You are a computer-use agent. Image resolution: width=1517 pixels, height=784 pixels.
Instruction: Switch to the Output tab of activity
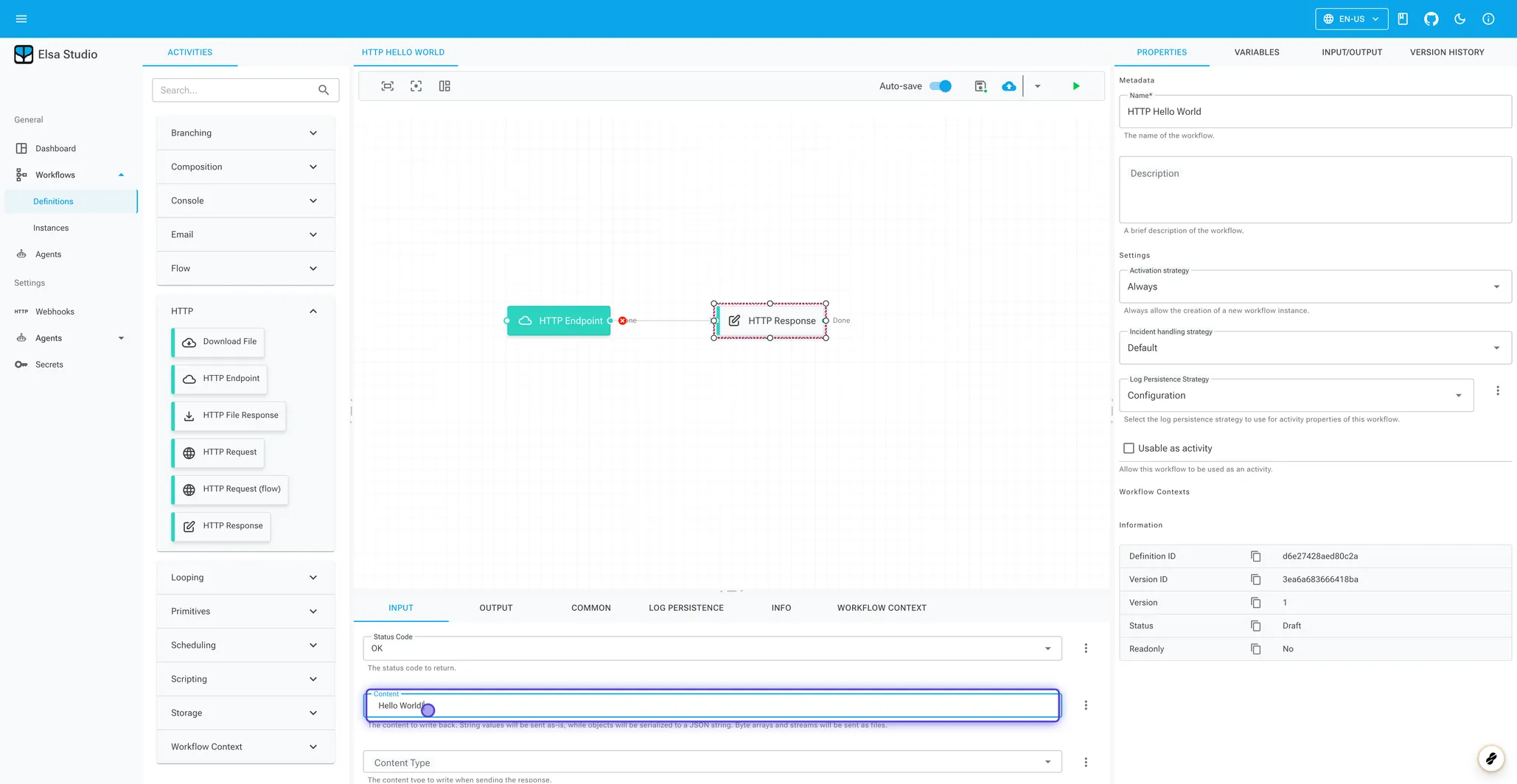click(495, 608)
